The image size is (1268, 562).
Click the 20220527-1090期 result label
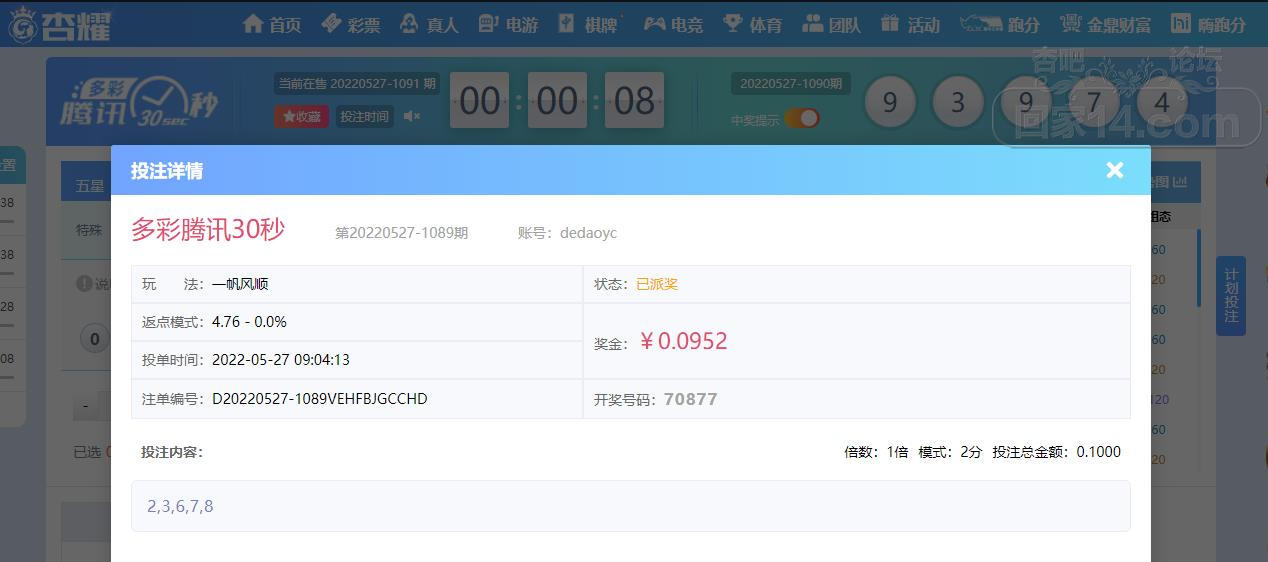coord(791,84)
